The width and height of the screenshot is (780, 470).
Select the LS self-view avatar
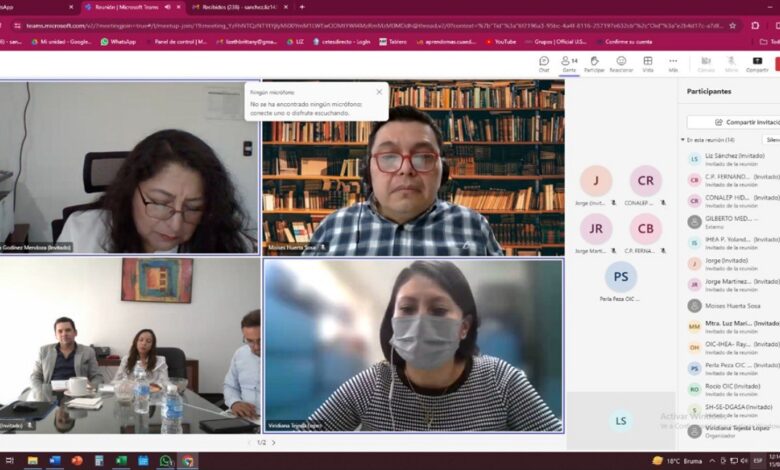point(621,421)
